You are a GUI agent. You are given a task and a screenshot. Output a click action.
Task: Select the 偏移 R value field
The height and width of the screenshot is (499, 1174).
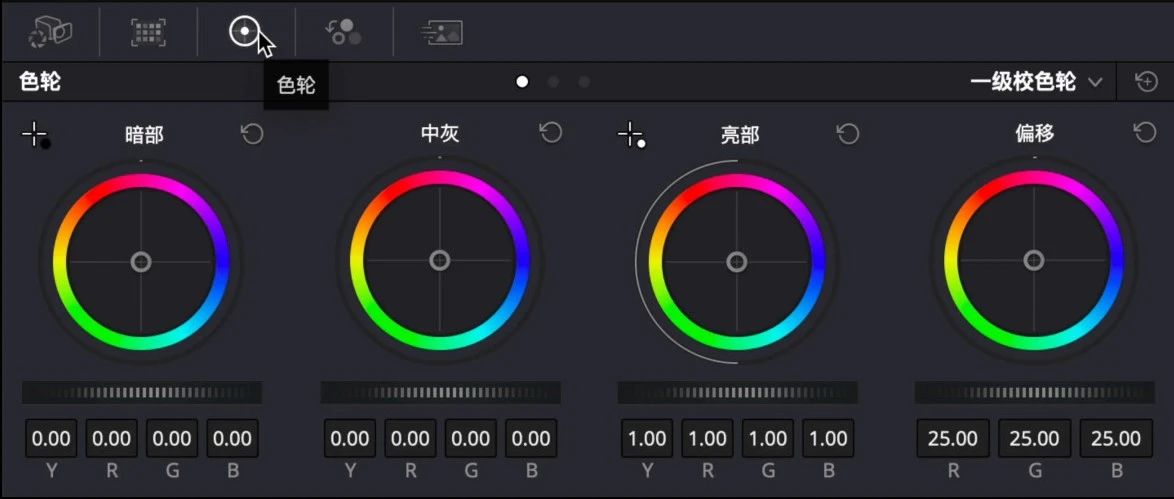tap(952, 438)
